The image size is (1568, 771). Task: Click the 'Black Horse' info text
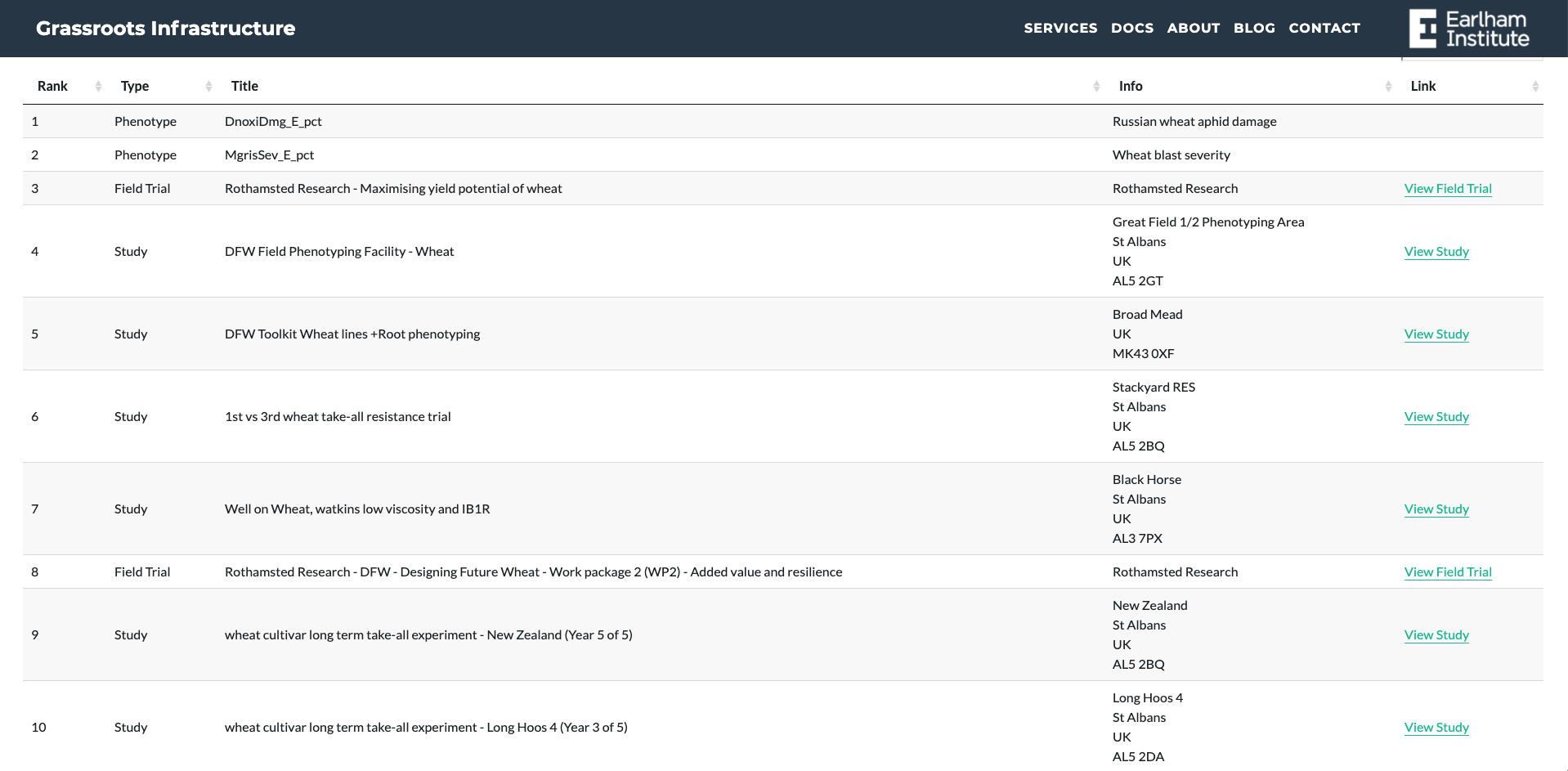pyautogui.click(x=1147, y=479)
